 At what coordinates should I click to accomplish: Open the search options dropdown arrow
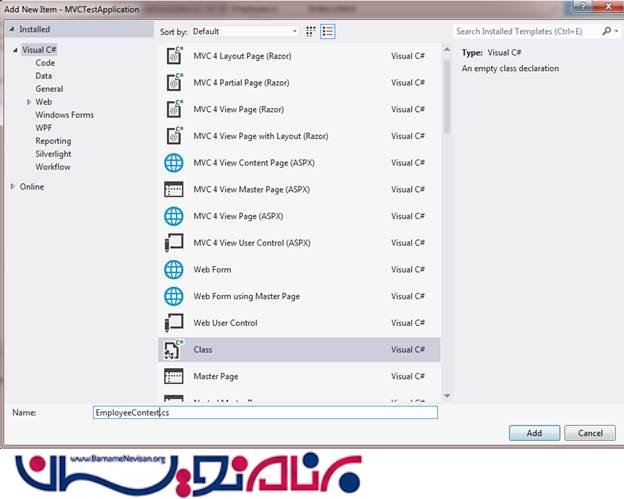point(616,31)
